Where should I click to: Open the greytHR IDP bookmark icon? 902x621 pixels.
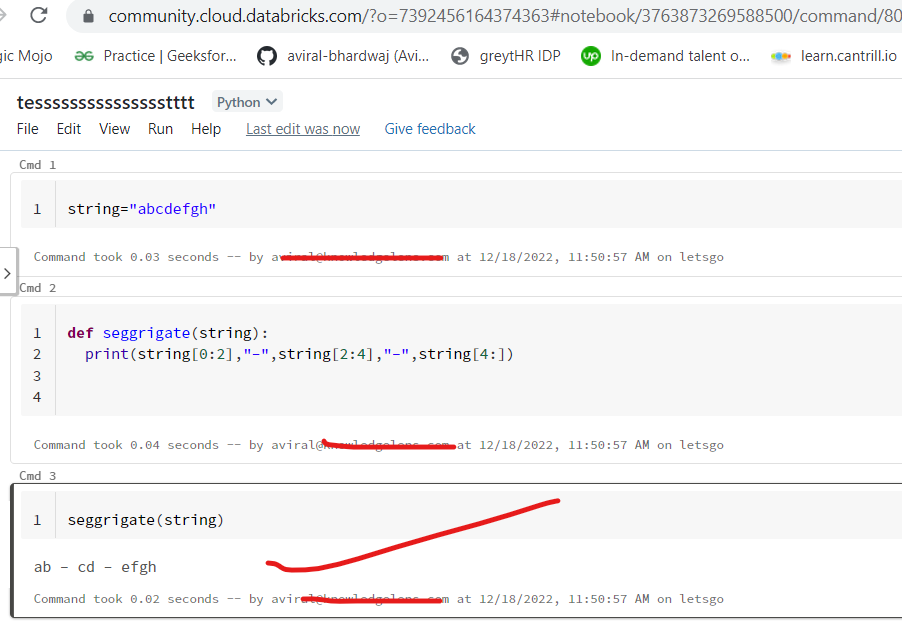coord(460,56)
